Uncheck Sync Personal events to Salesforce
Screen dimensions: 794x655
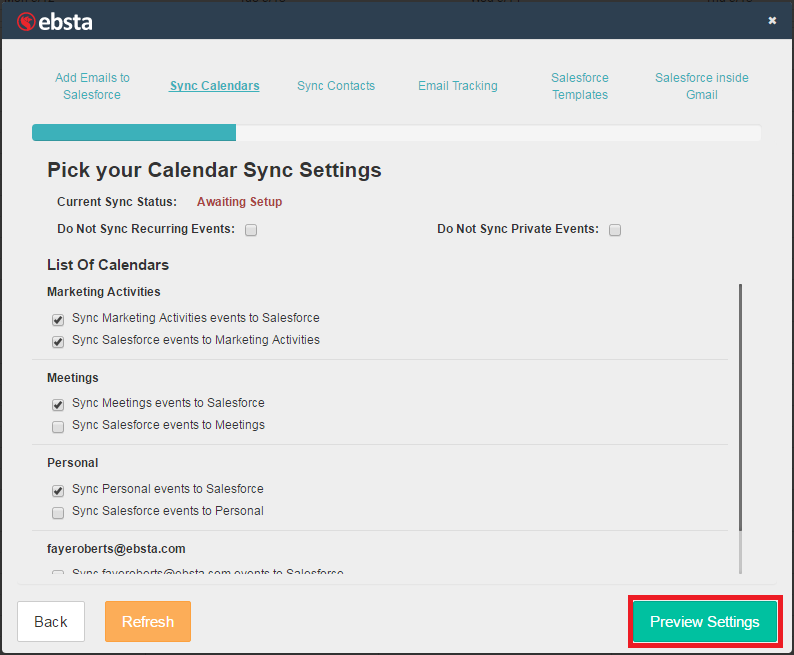point(58,490)
